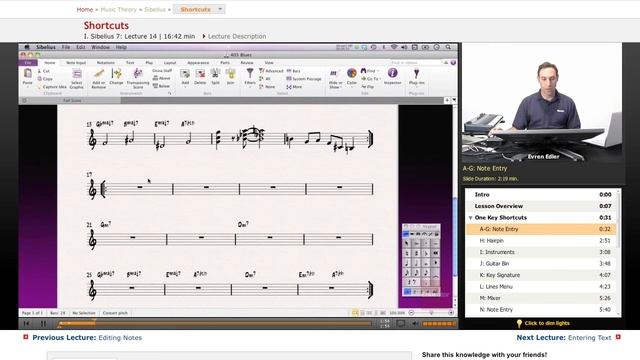Screen dimensions: 640x360
Task: Collapse One Key Shortcuts section
Action: point(471,218)
